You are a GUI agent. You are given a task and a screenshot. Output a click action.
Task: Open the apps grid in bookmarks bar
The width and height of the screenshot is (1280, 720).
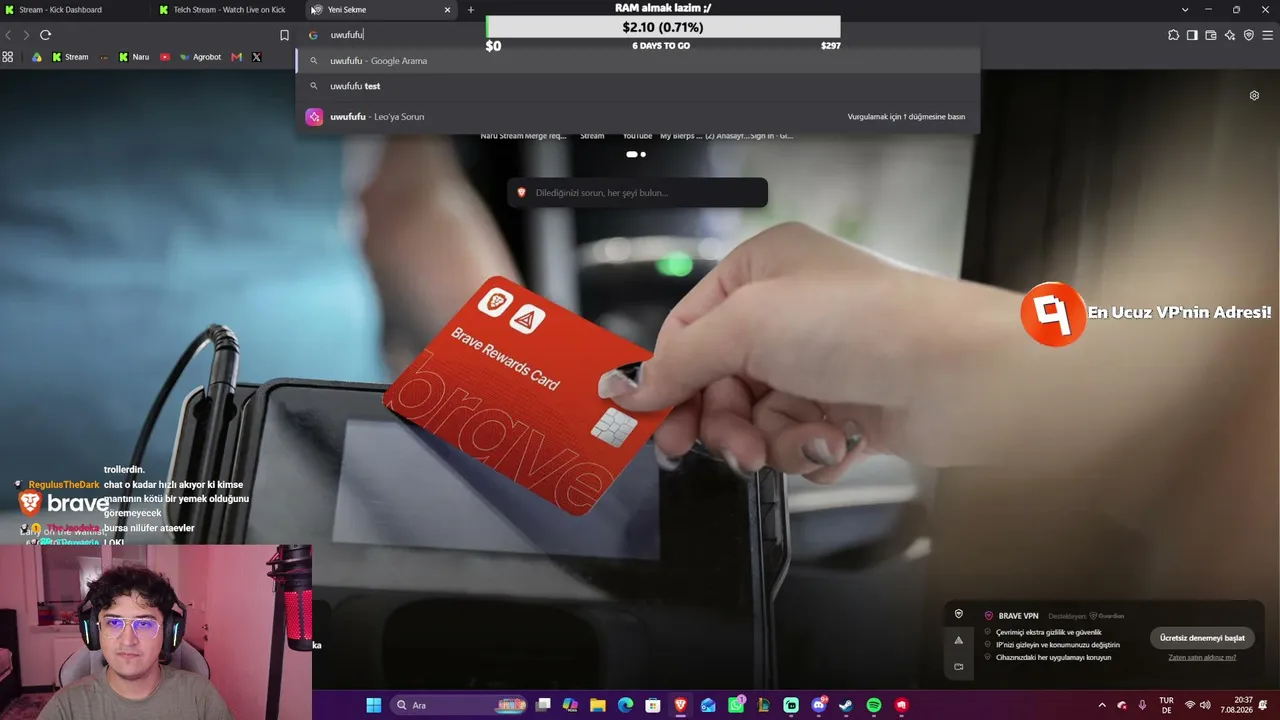pos(8,57)
